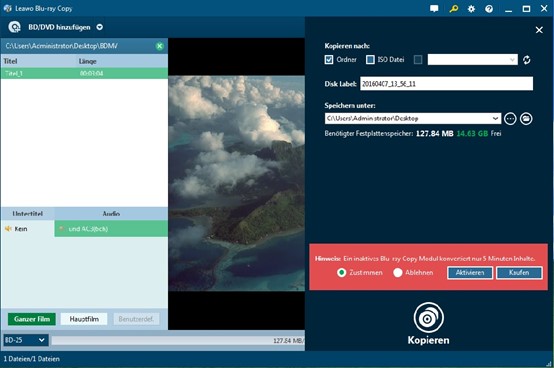Select the Zustimmen radio button
554x368 pixels.
coord(341,273)
